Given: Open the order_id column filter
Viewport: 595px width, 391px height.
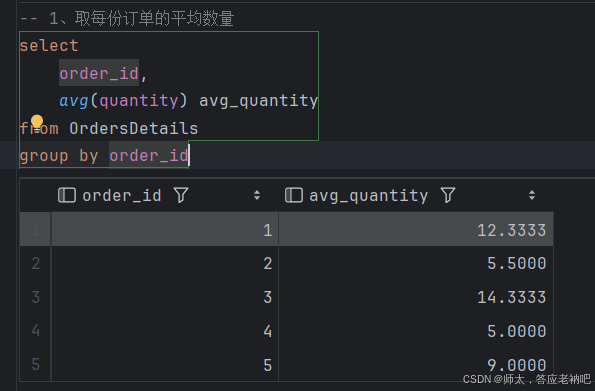Looking at the screenshot, I should click(181, 195).
